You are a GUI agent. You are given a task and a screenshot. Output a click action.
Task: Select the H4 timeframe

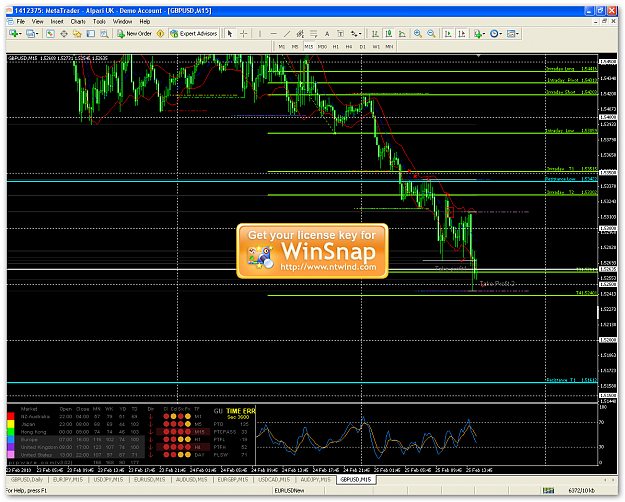[349, 47]
